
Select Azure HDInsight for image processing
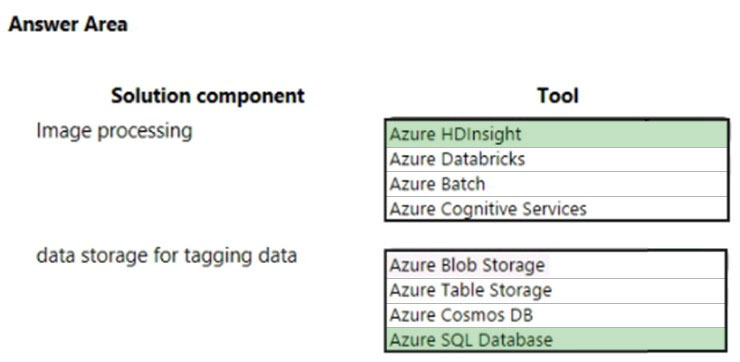point(557,135)
